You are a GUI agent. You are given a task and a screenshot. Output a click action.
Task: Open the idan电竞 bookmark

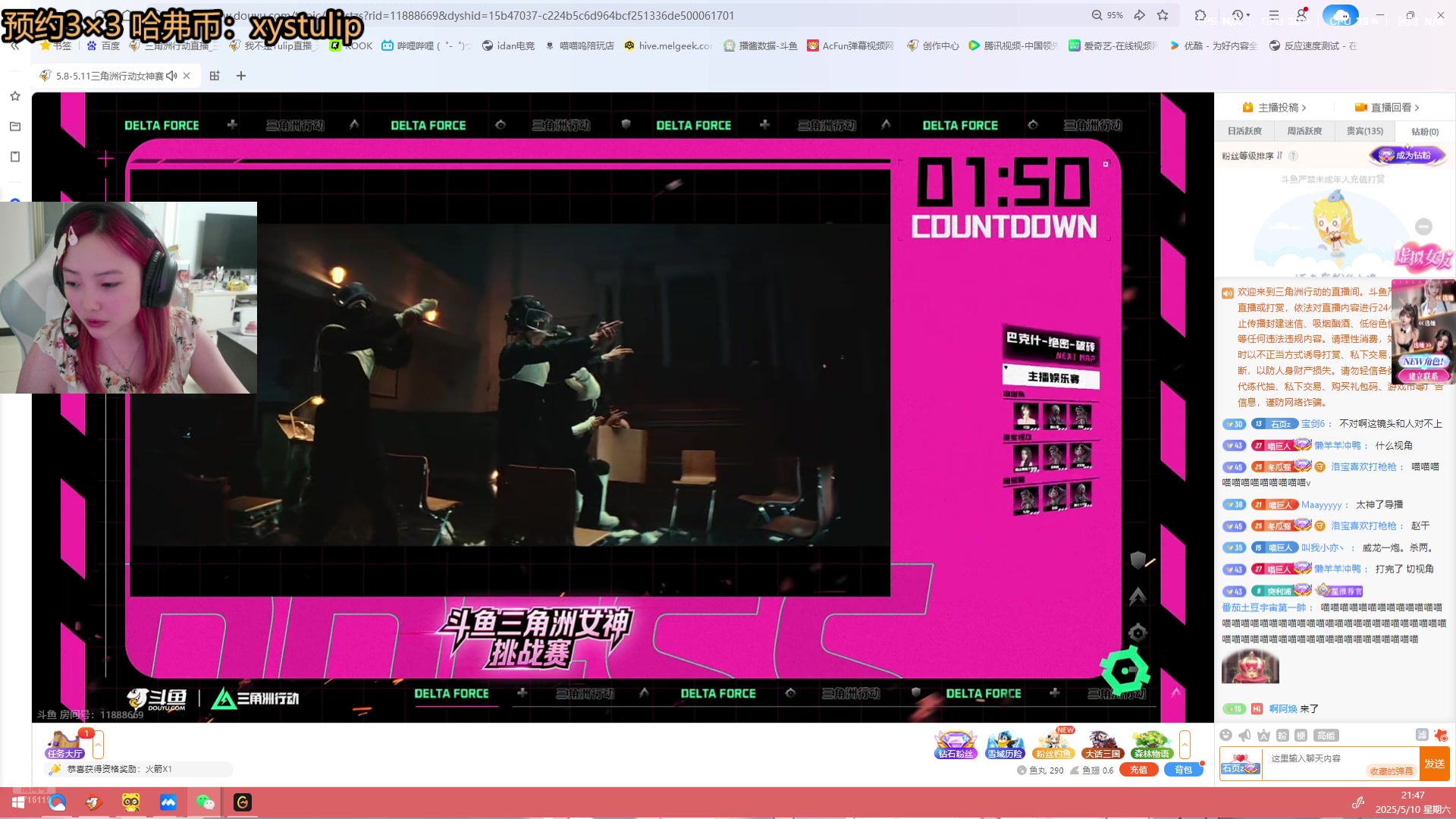(x=508, y=45)
